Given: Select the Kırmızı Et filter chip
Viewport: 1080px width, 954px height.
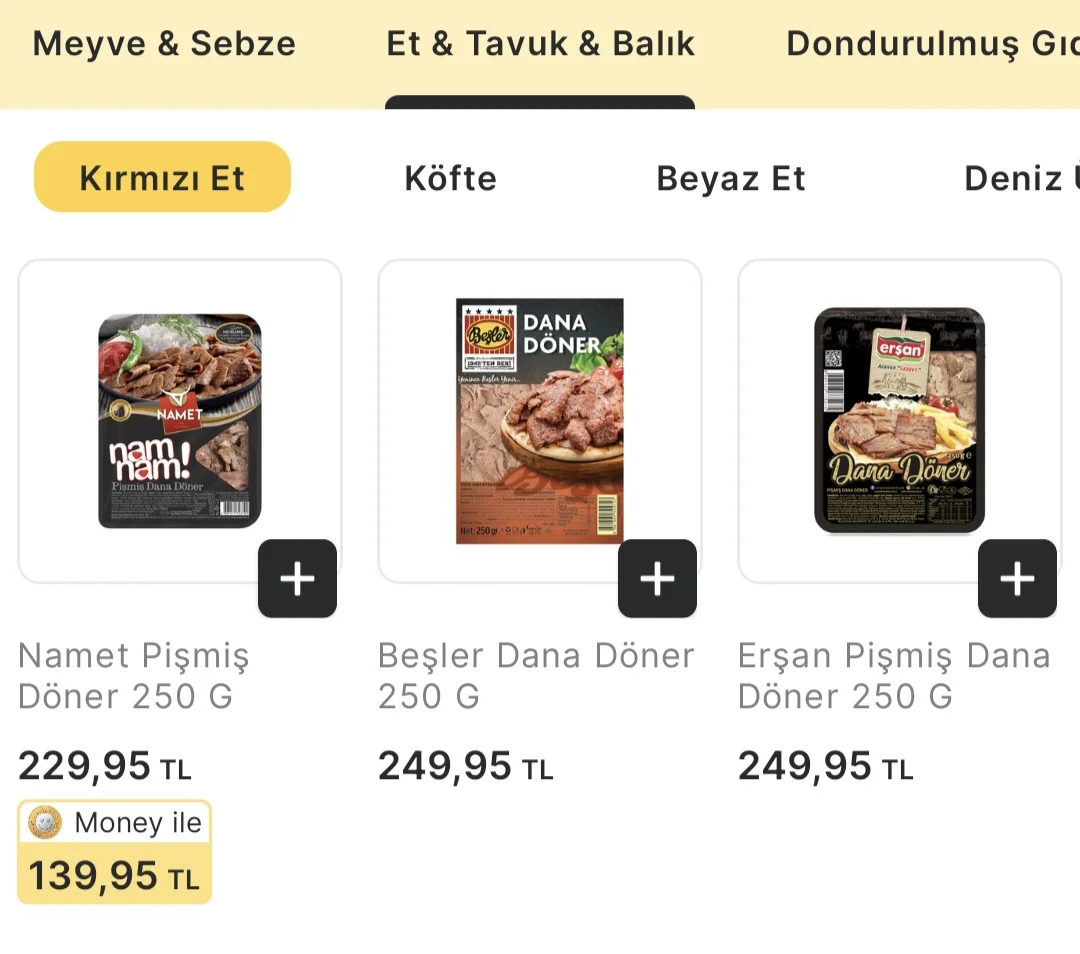Looking at the screenshot, I should (162, 177).
